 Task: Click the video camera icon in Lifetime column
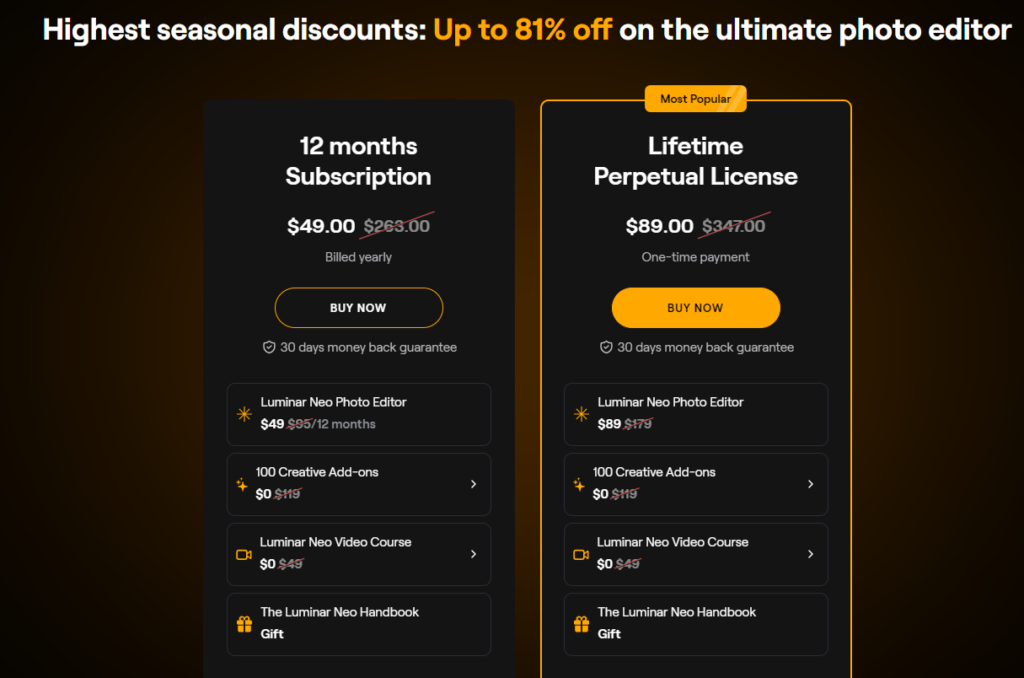pyautogui.click(x=581, y=553)
